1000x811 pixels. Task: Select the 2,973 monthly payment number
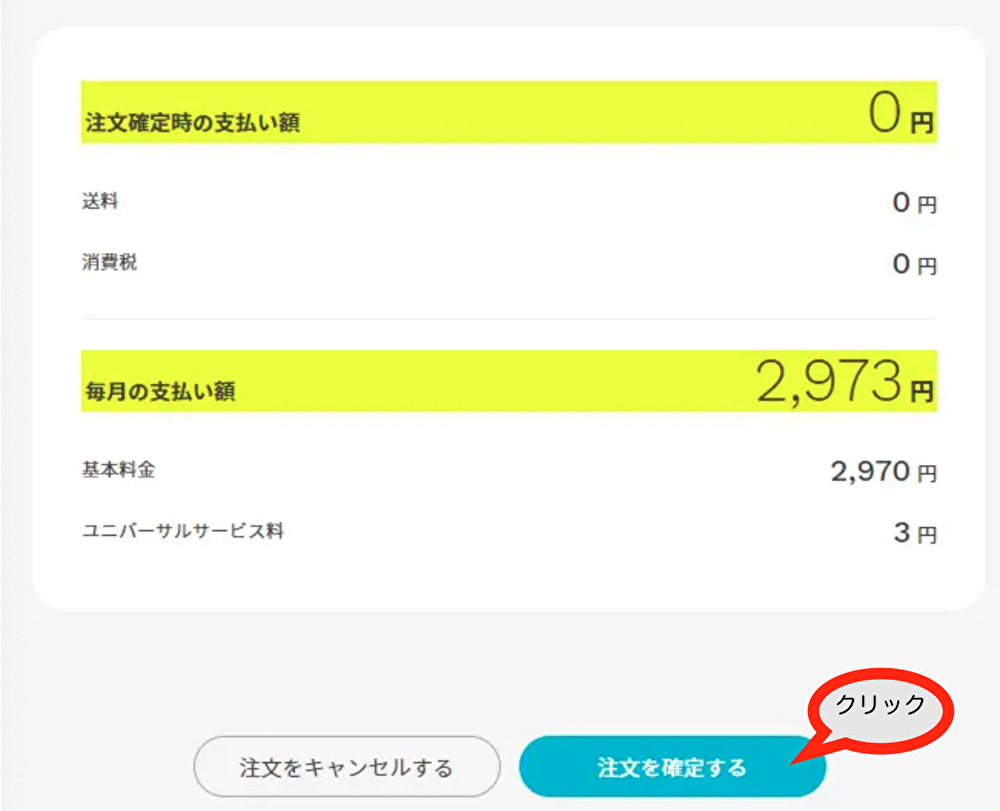pyautogui.click(x=829, y=381)
